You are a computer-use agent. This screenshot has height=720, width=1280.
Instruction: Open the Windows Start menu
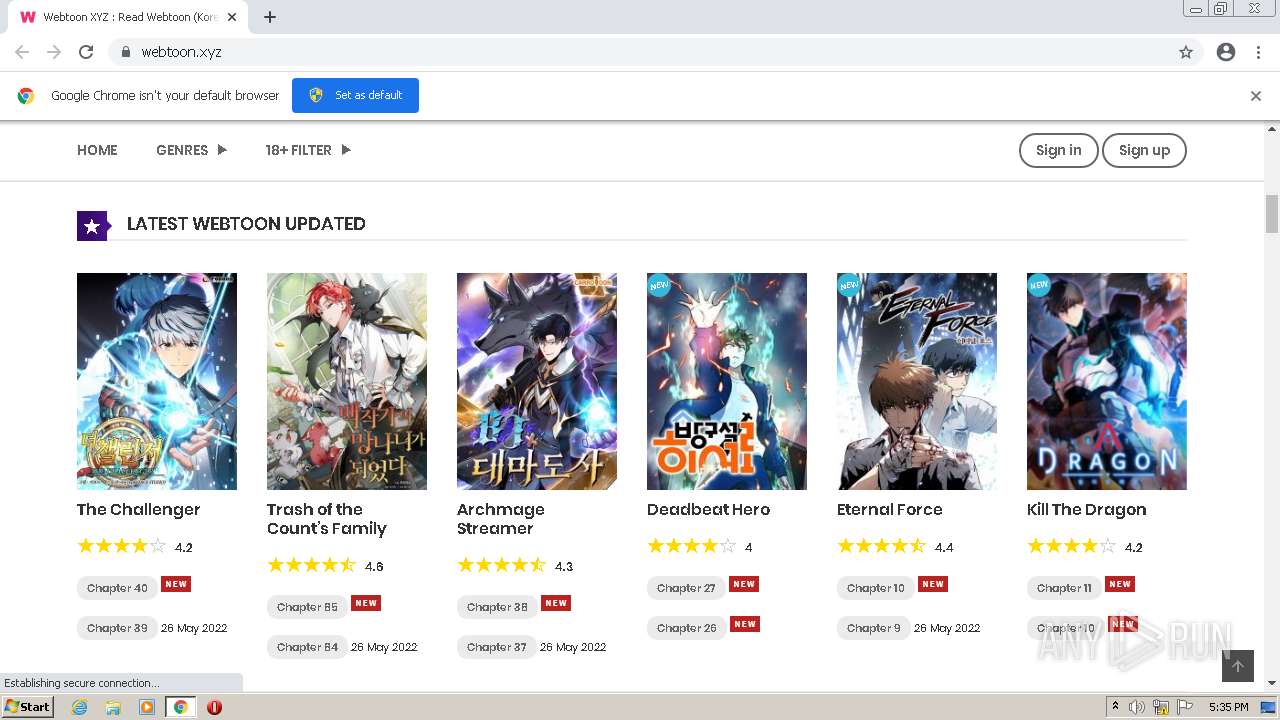pyautogui.click(x=28, y=707)
